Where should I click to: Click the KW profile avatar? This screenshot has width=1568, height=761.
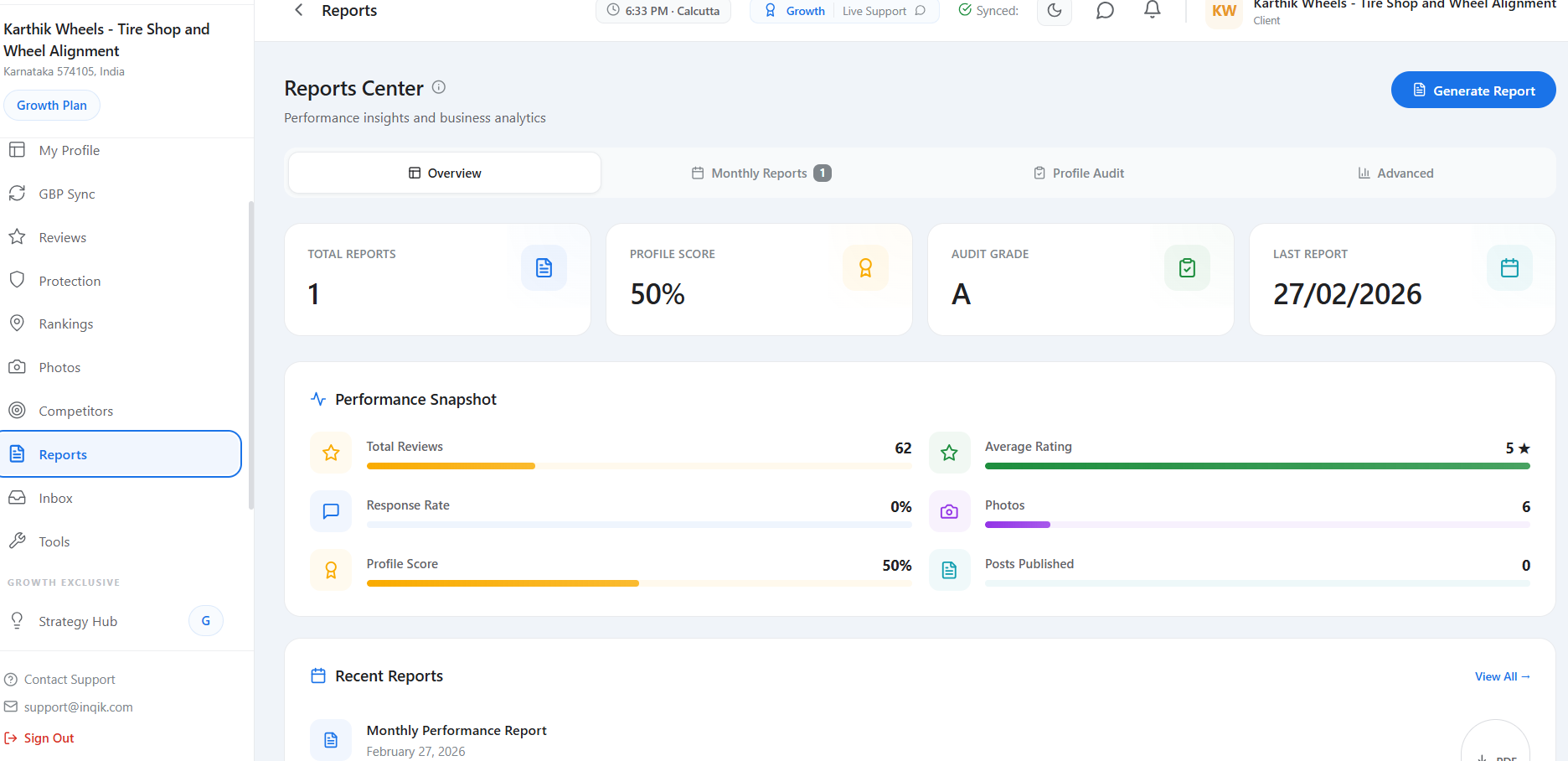tap(1224, 12)
